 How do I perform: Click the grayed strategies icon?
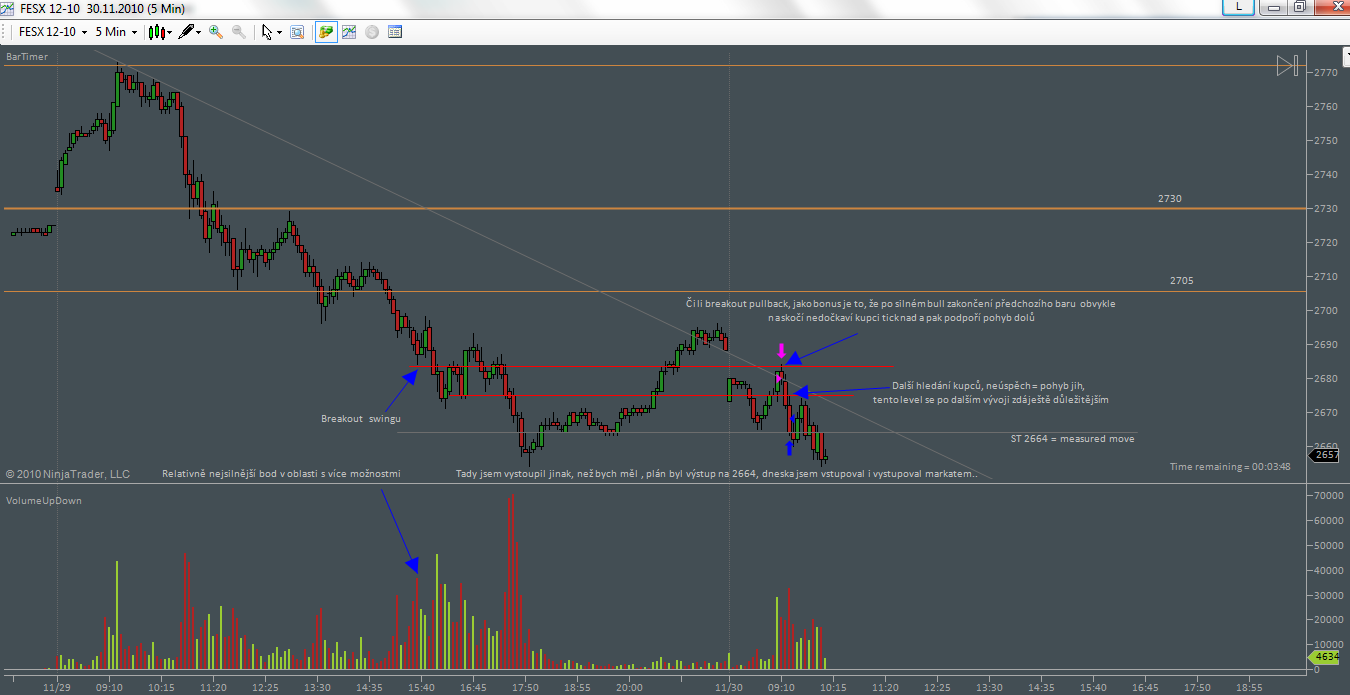pyautogui.click(x=372, y=32)
